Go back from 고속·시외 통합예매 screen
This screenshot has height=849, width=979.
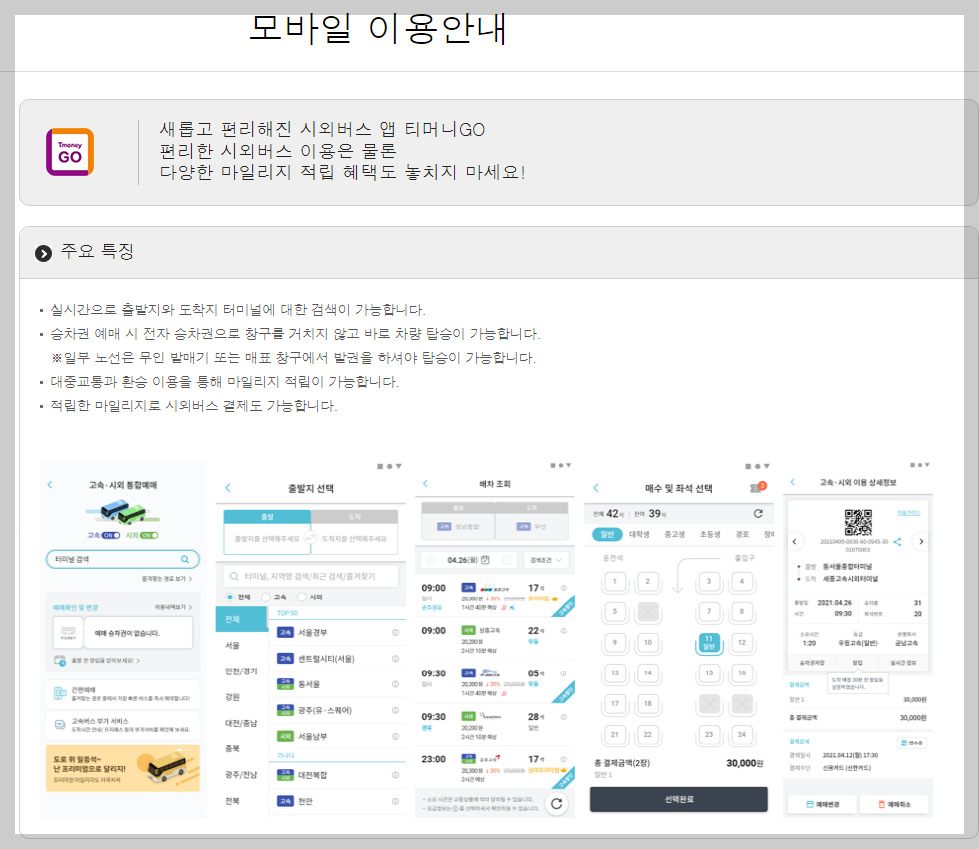click(x=50, y=484)
